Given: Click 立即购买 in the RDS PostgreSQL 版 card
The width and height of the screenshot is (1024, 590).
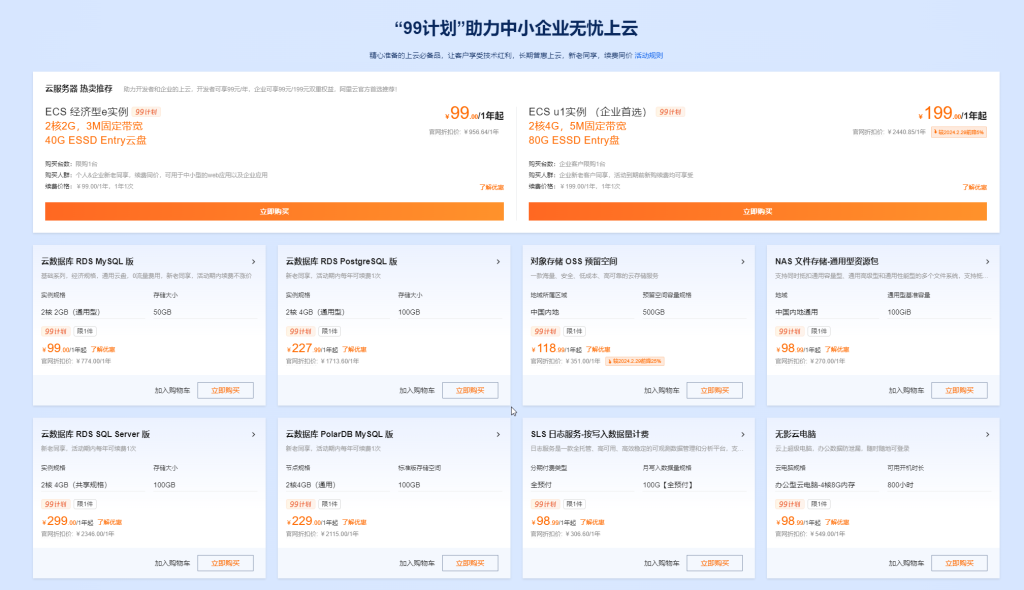Looking at the screenshot, I should 470,391.
